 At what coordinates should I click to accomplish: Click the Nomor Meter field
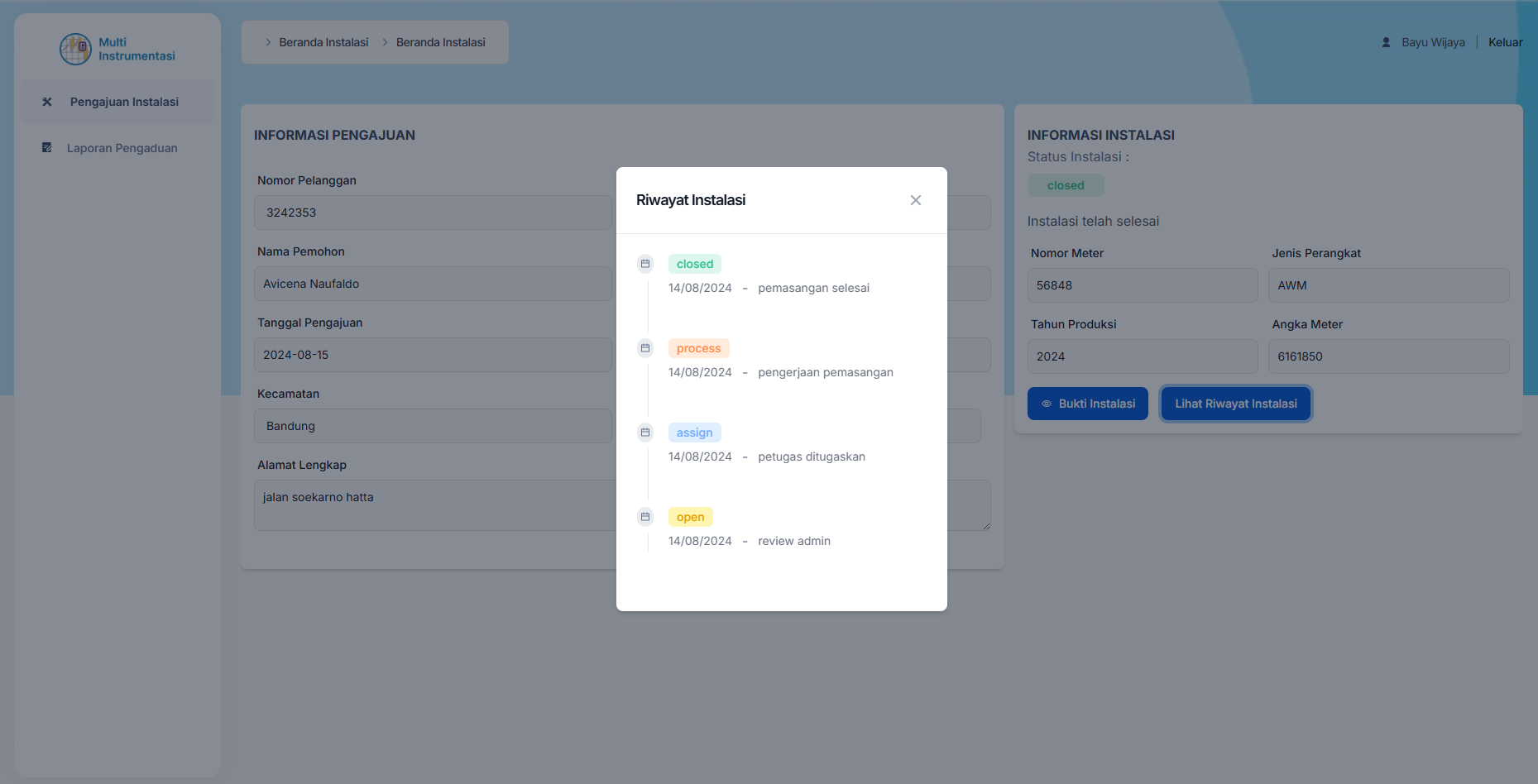click(1142, 285)
